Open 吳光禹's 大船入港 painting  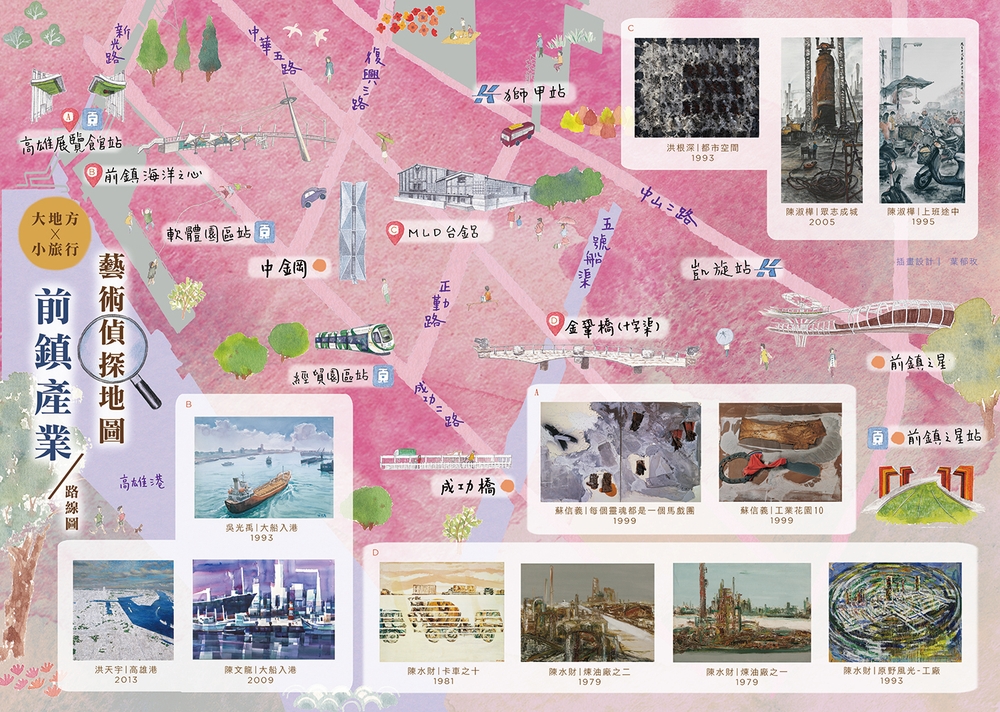[264, 468]
